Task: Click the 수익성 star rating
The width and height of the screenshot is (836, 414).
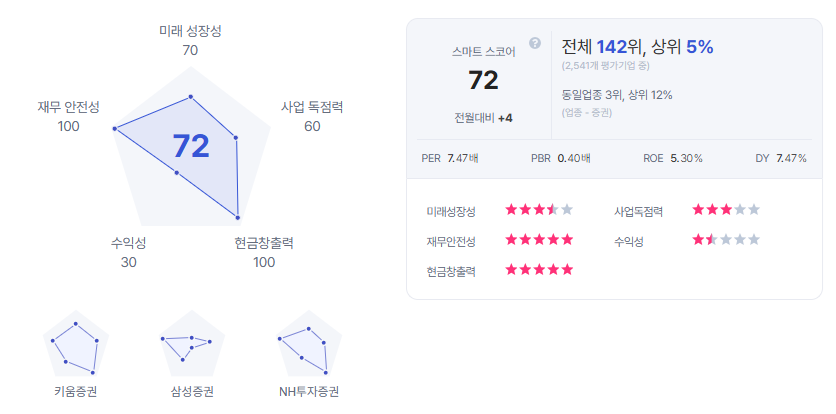Action: coord(726,240)
